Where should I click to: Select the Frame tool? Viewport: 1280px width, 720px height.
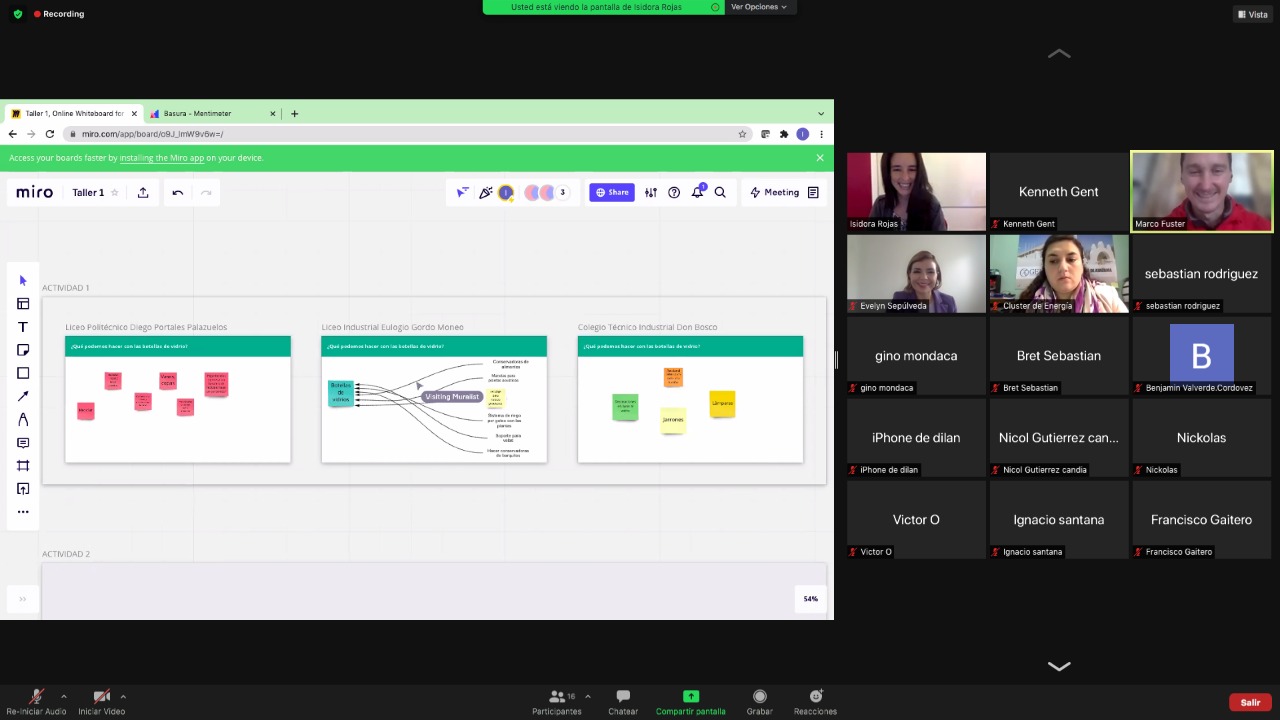coord(23,466)
